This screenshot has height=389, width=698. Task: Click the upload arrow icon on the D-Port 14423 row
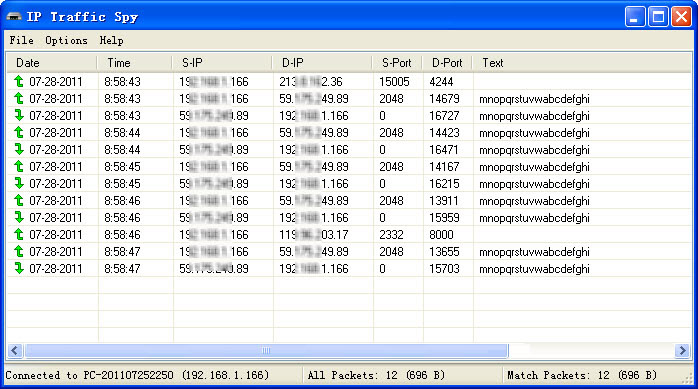coord(19,132)
